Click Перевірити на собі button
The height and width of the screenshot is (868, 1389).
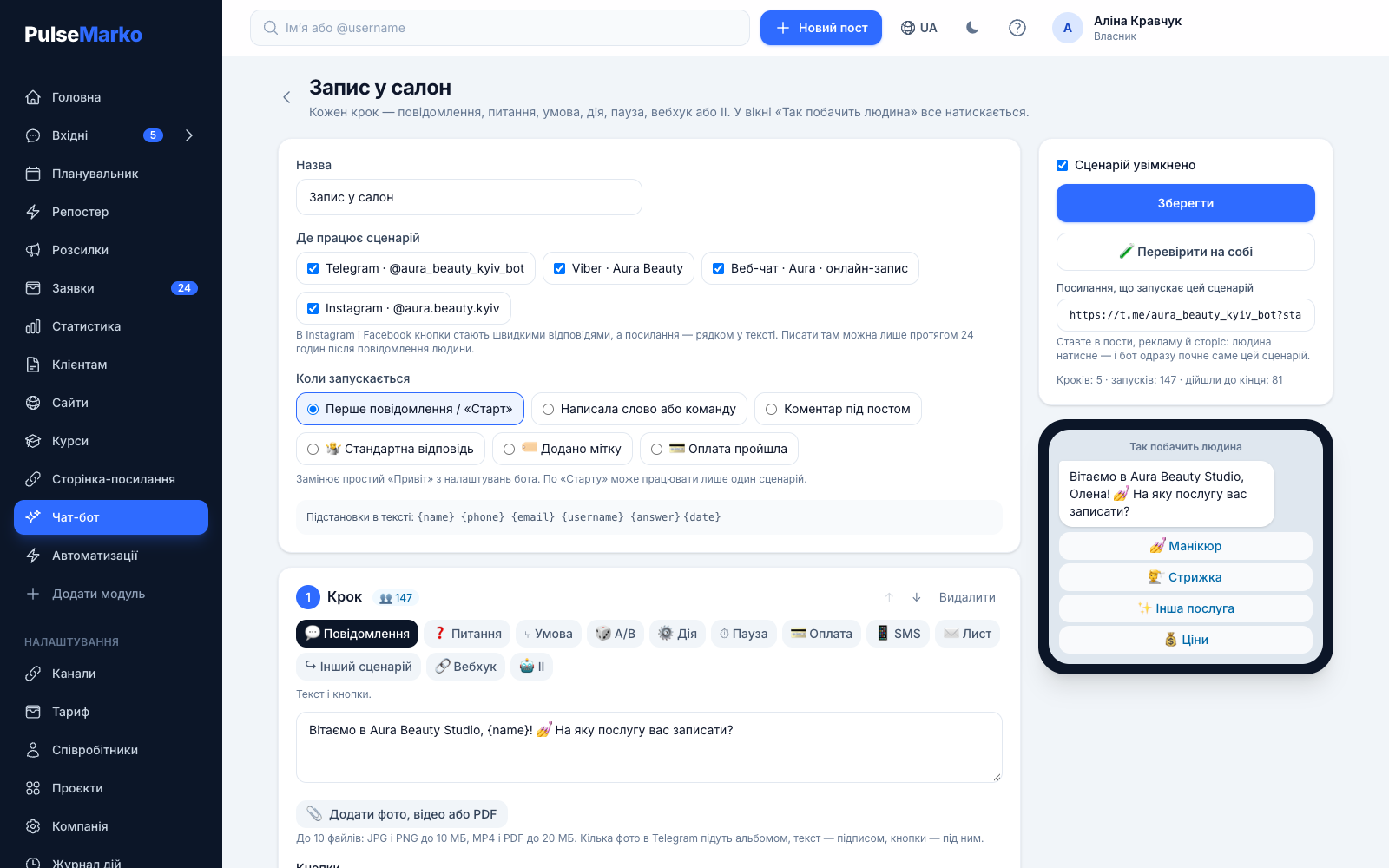(x=1186, y=252)
